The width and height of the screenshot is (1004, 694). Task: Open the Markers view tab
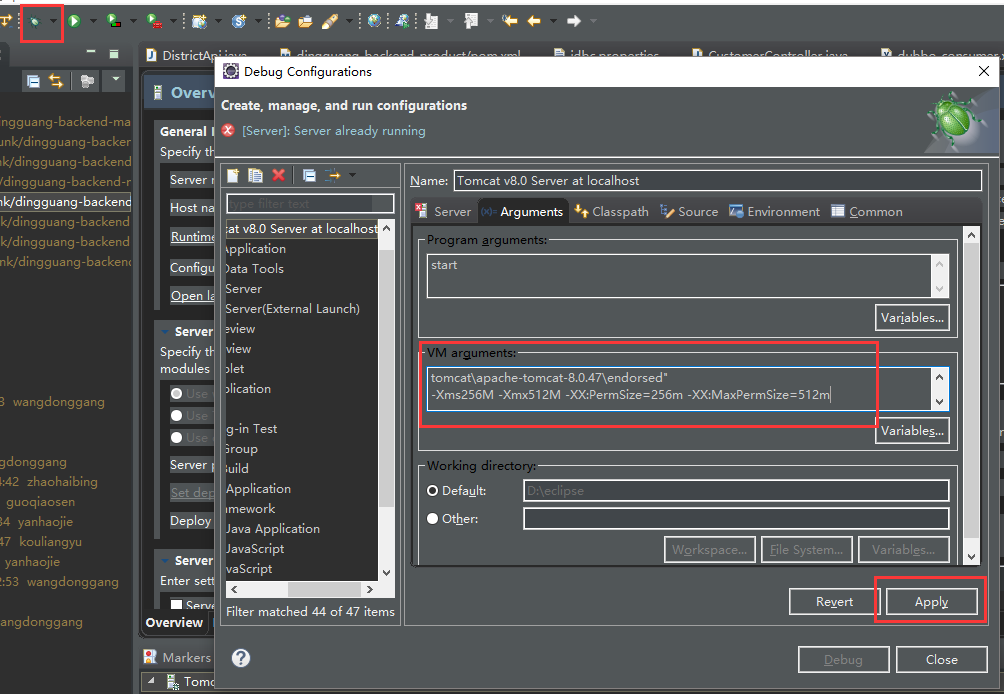coord(178,658)
